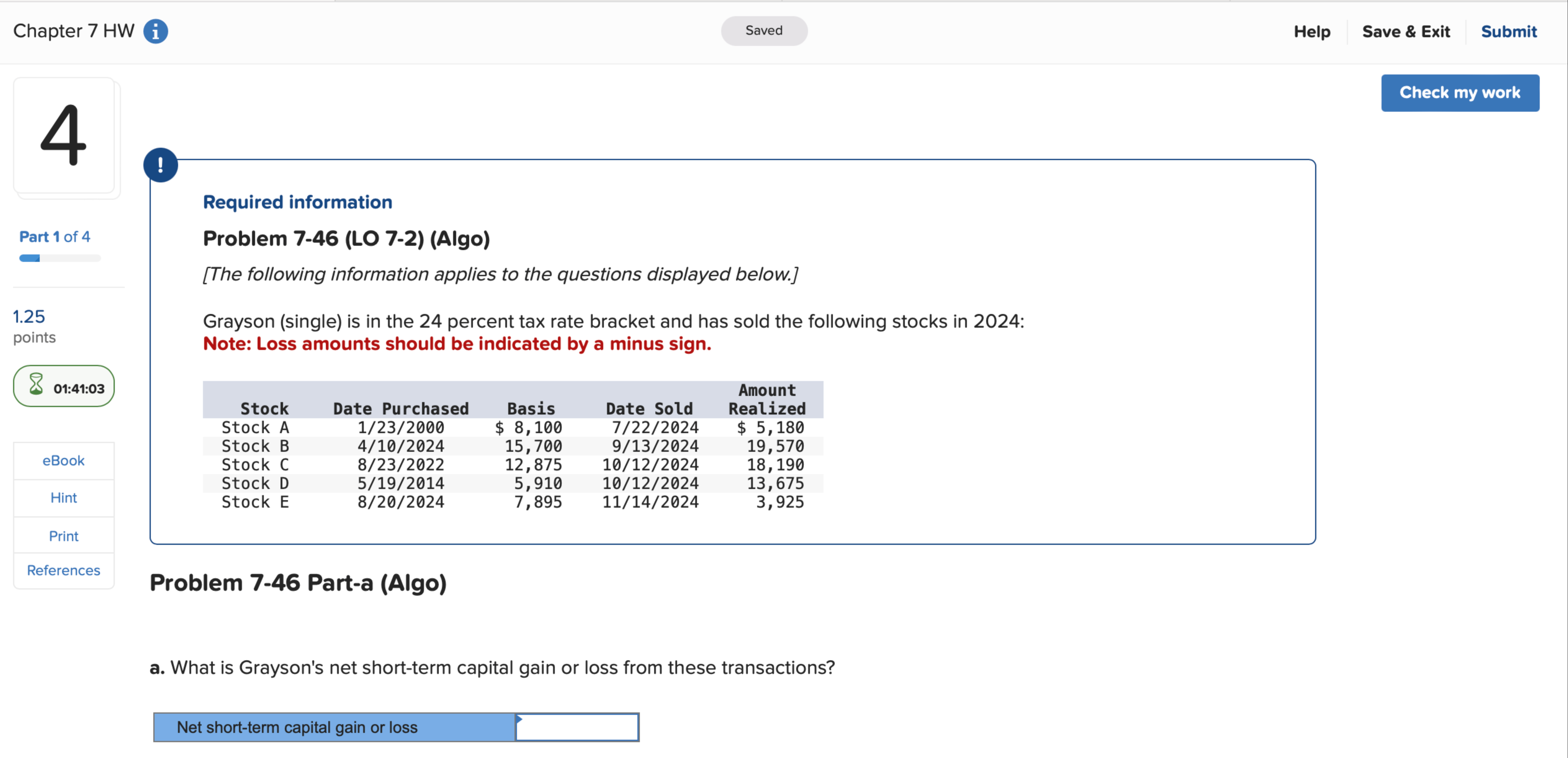Click the Check my work button
1568x758 pixels.
click(1460, 92)
